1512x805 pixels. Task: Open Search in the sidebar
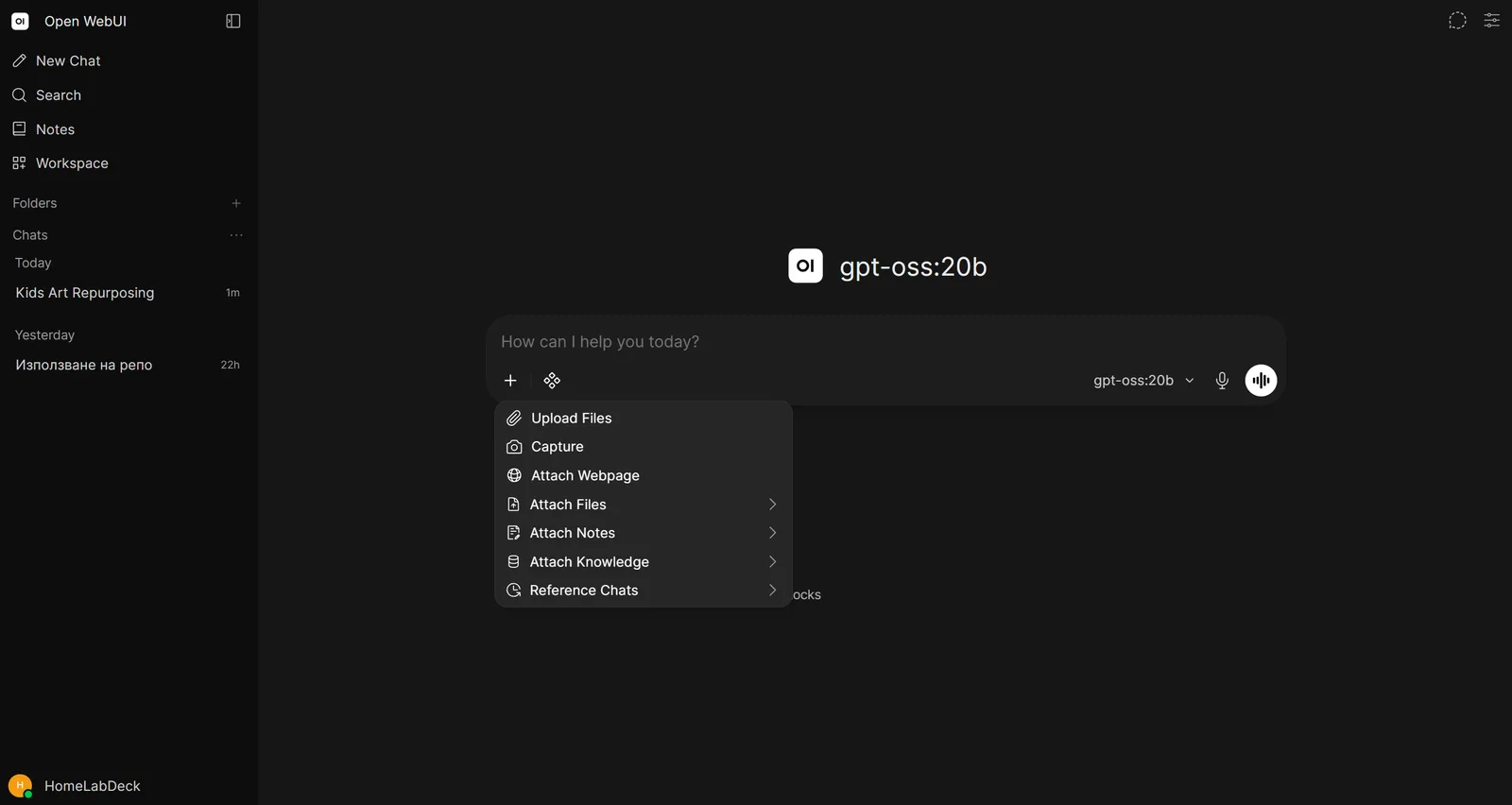click(x=129, y=95)
